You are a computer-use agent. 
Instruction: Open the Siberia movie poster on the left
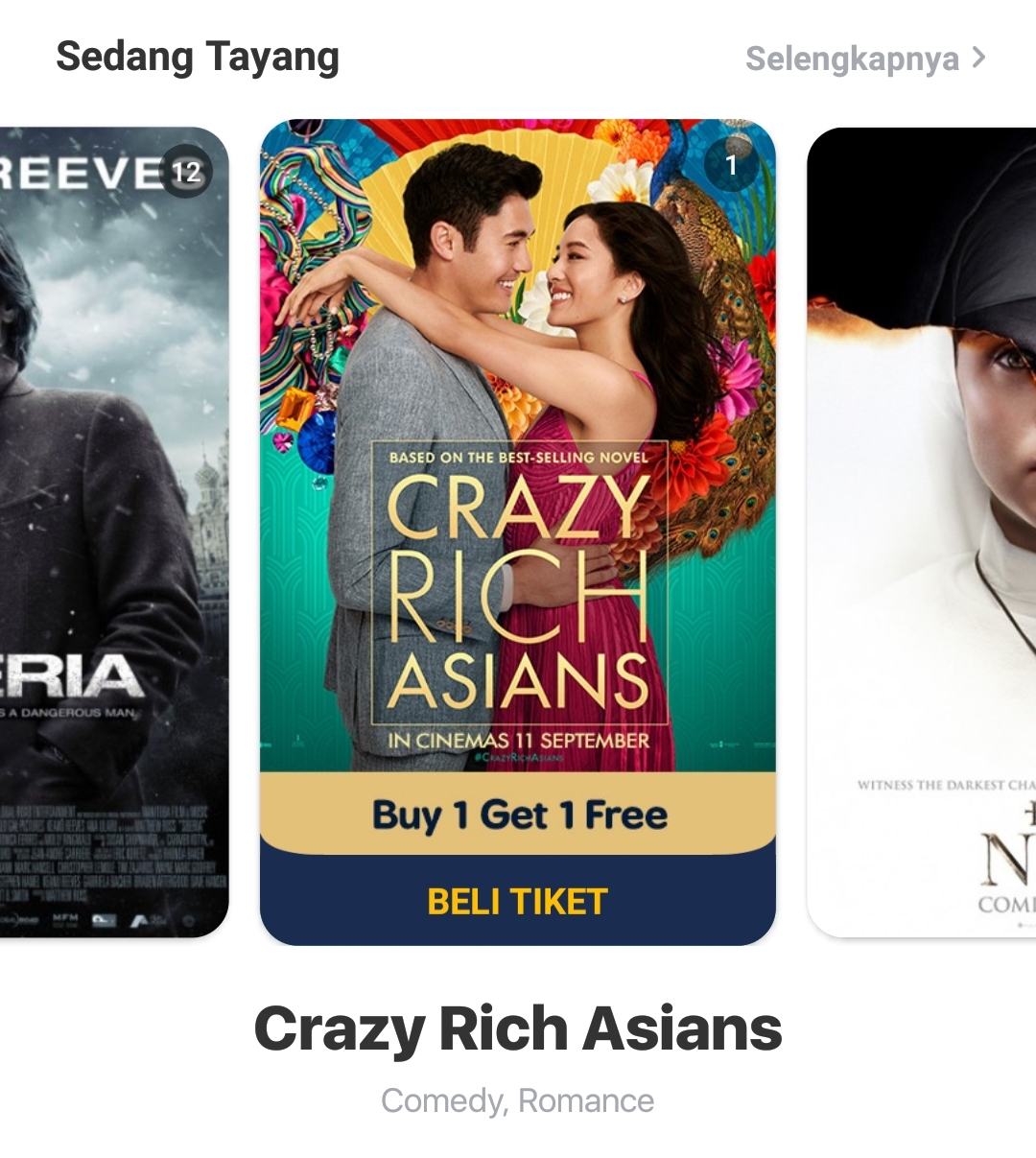point(114,532)
